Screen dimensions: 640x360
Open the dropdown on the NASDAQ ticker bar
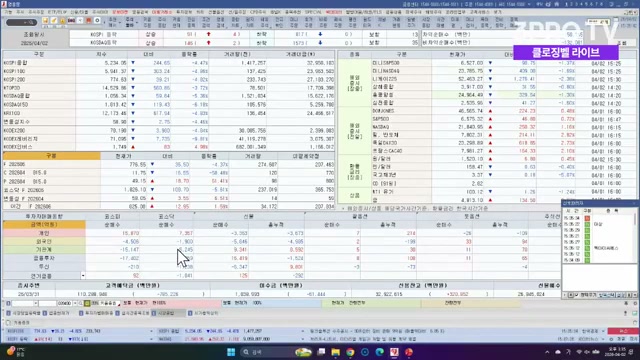coord(303,339)
